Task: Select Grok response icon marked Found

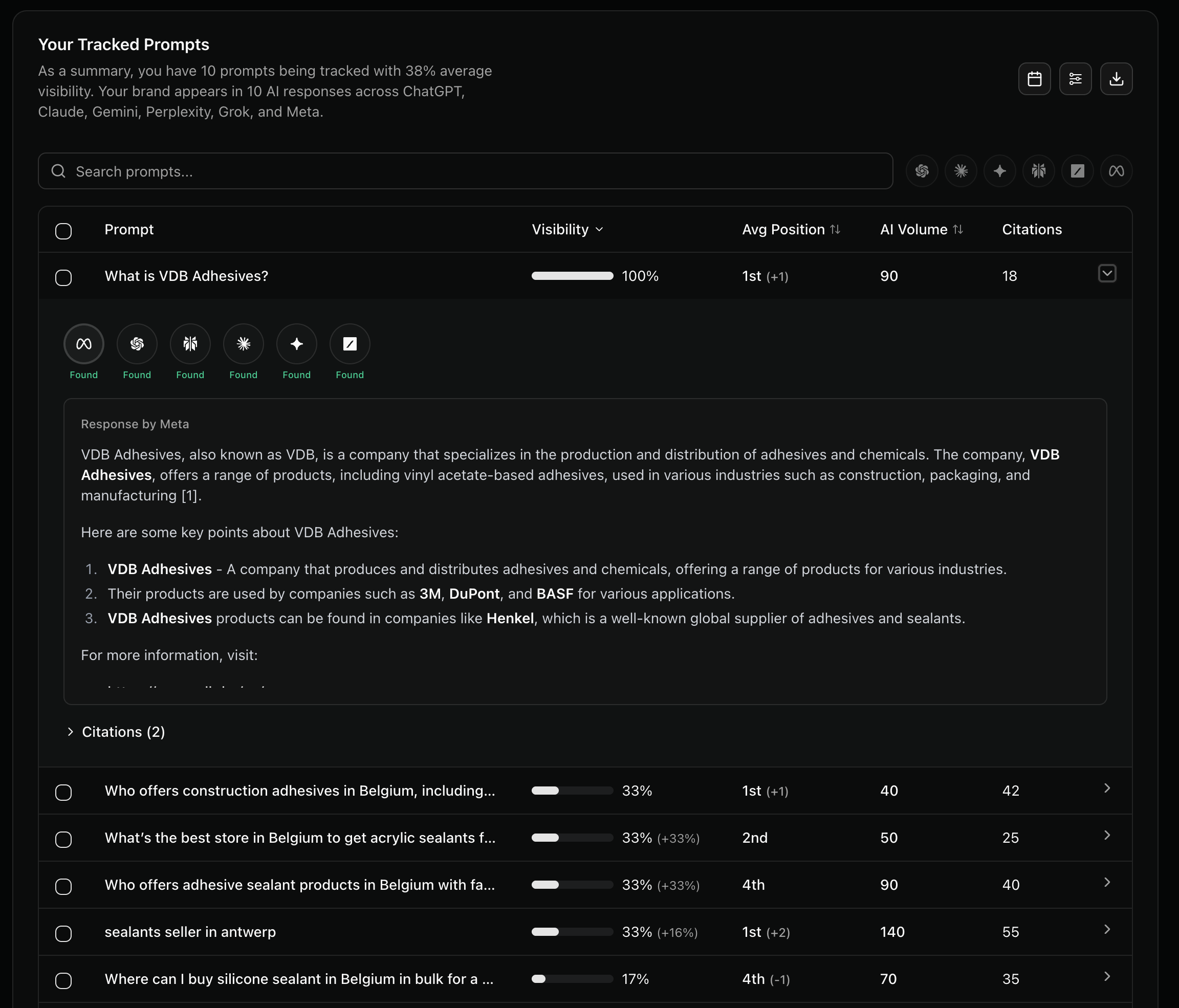Action: (x=350, y=343)
